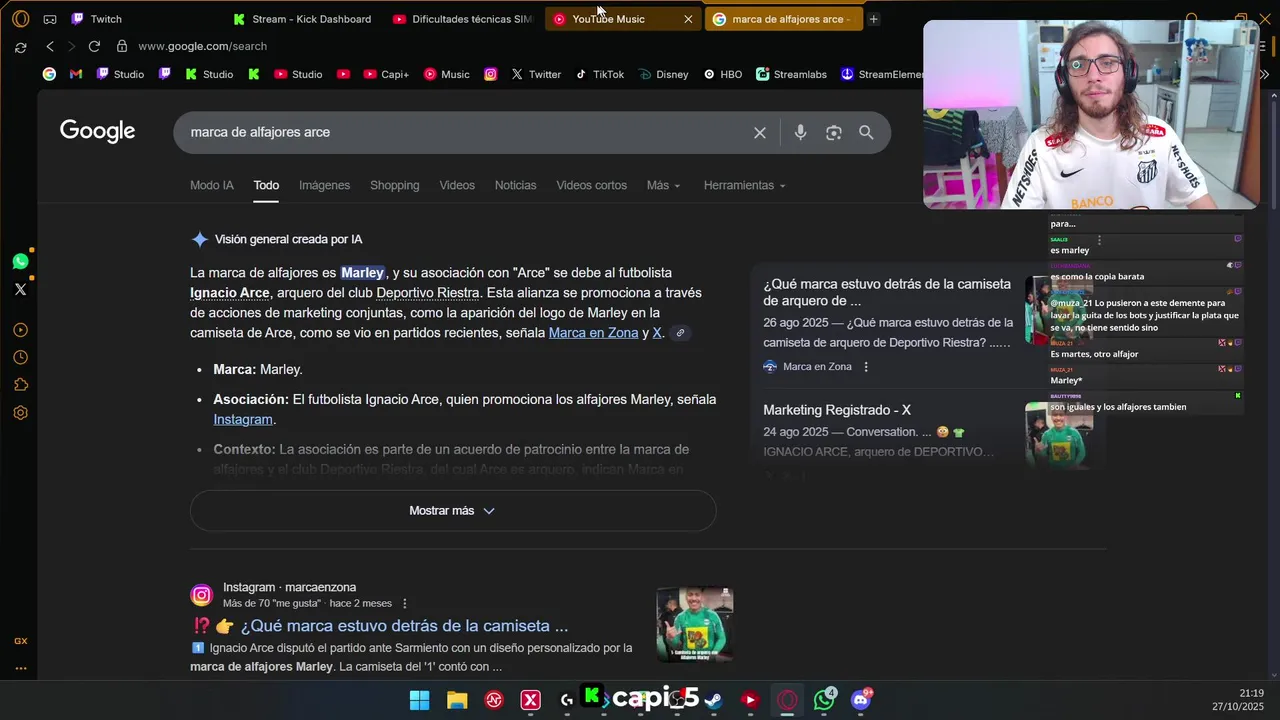Open the extensions cube in the sidebar

coord(20,385)
